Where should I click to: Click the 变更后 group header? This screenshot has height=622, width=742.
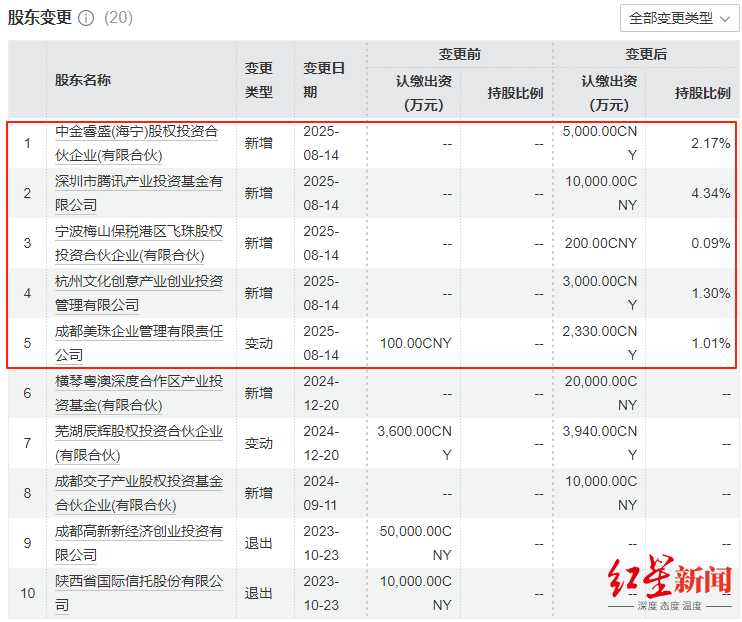646,54
